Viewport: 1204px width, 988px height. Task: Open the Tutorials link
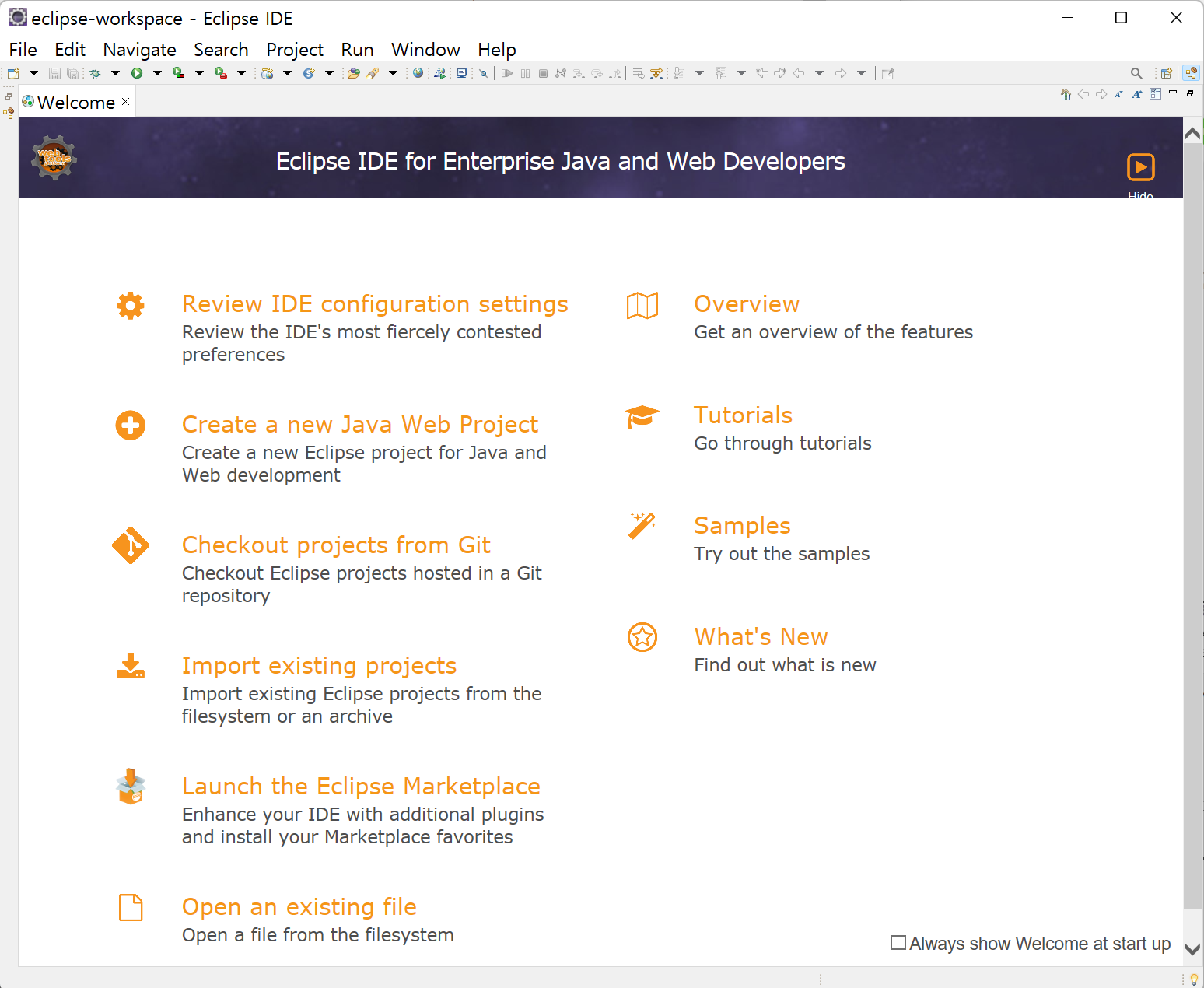743,415
